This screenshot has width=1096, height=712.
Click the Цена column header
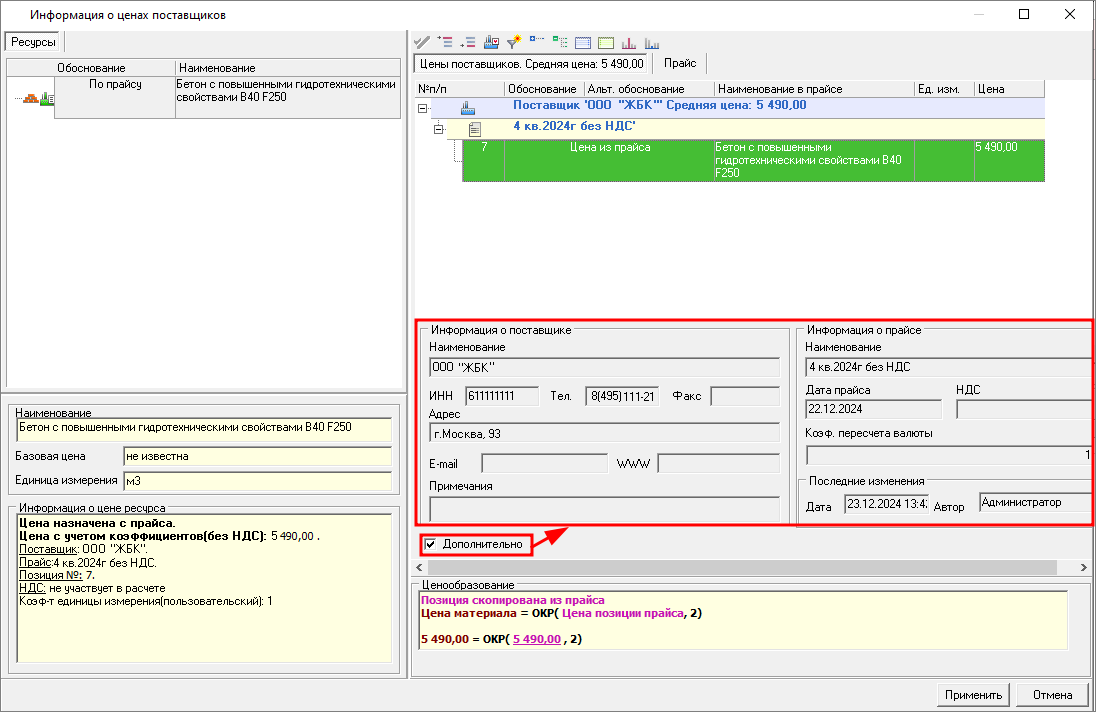[1009, 89]
